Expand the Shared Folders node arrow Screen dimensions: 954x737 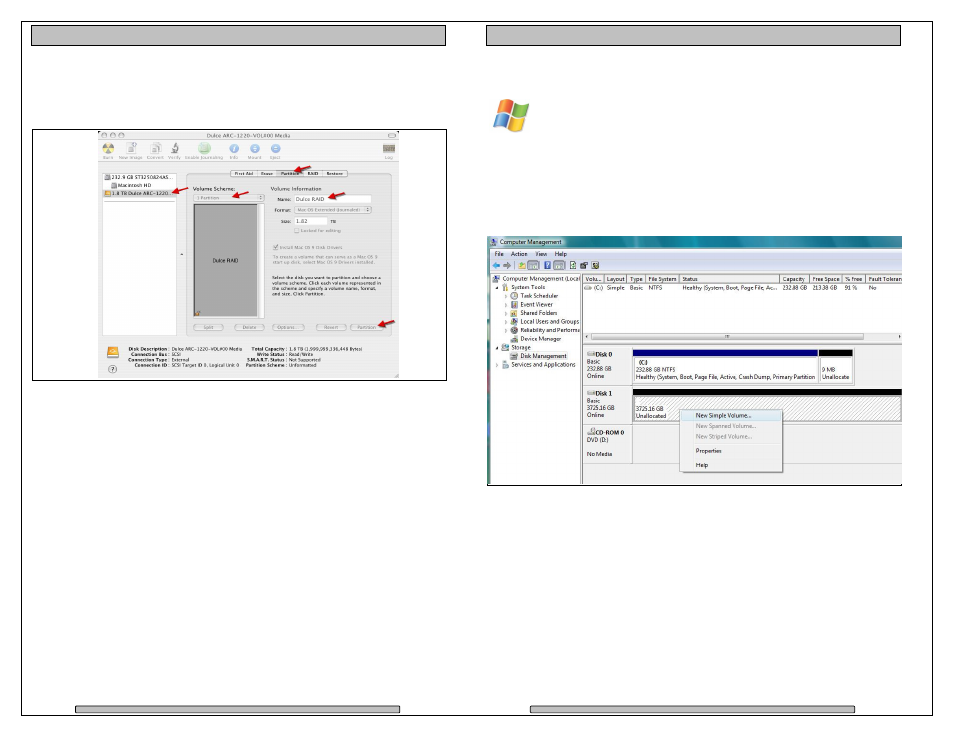506,313
